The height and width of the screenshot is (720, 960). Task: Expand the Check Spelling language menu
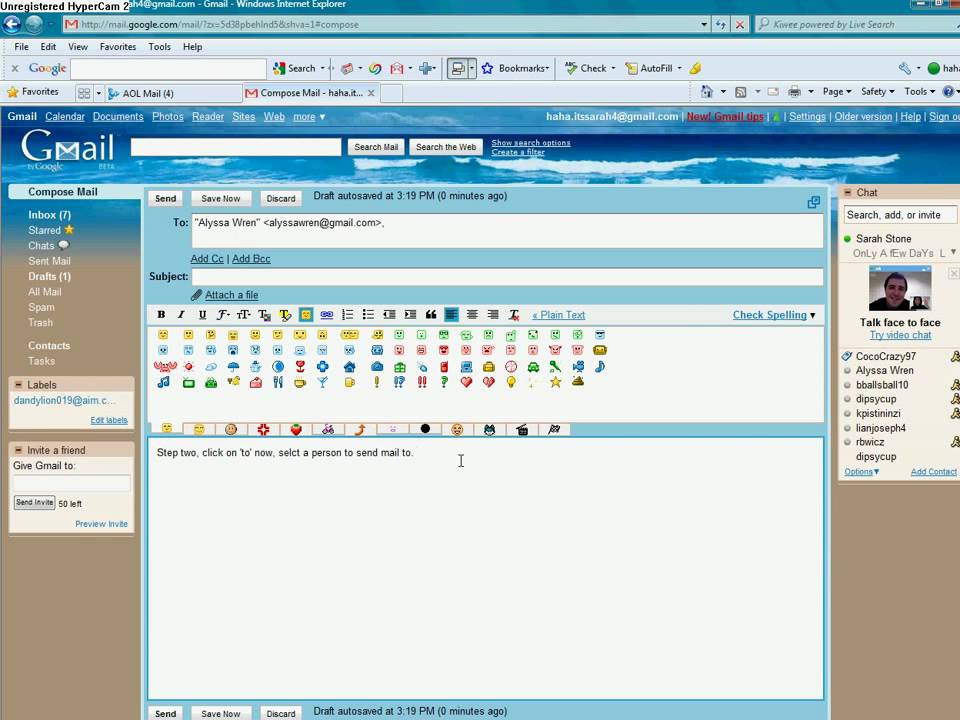tap(812, 315)
